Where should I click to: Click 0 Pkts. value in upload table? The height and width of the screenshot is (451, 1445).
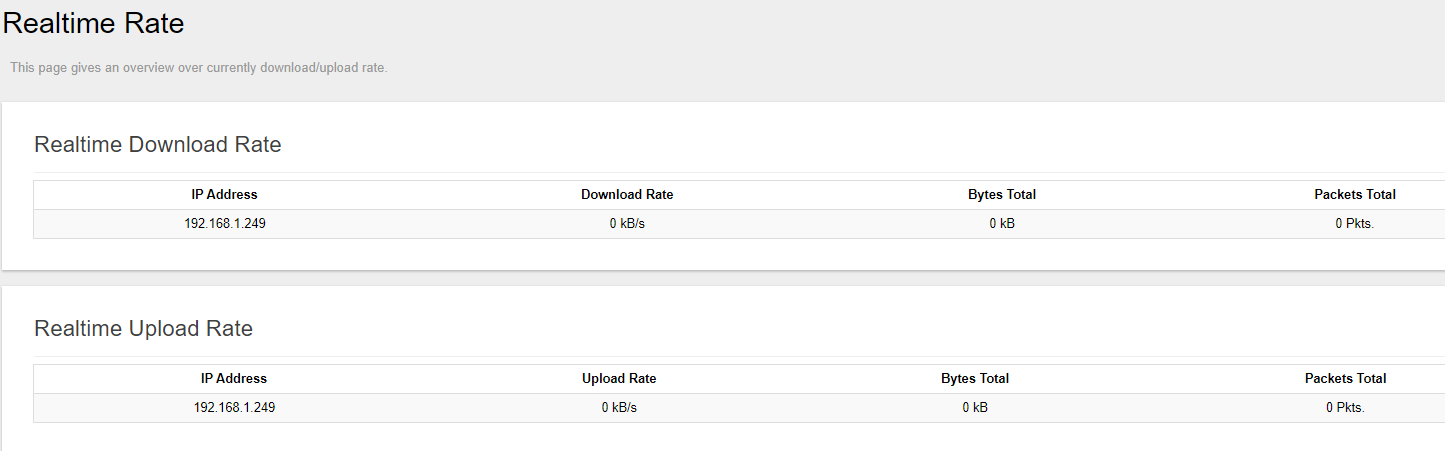(x=1346, y=408)
